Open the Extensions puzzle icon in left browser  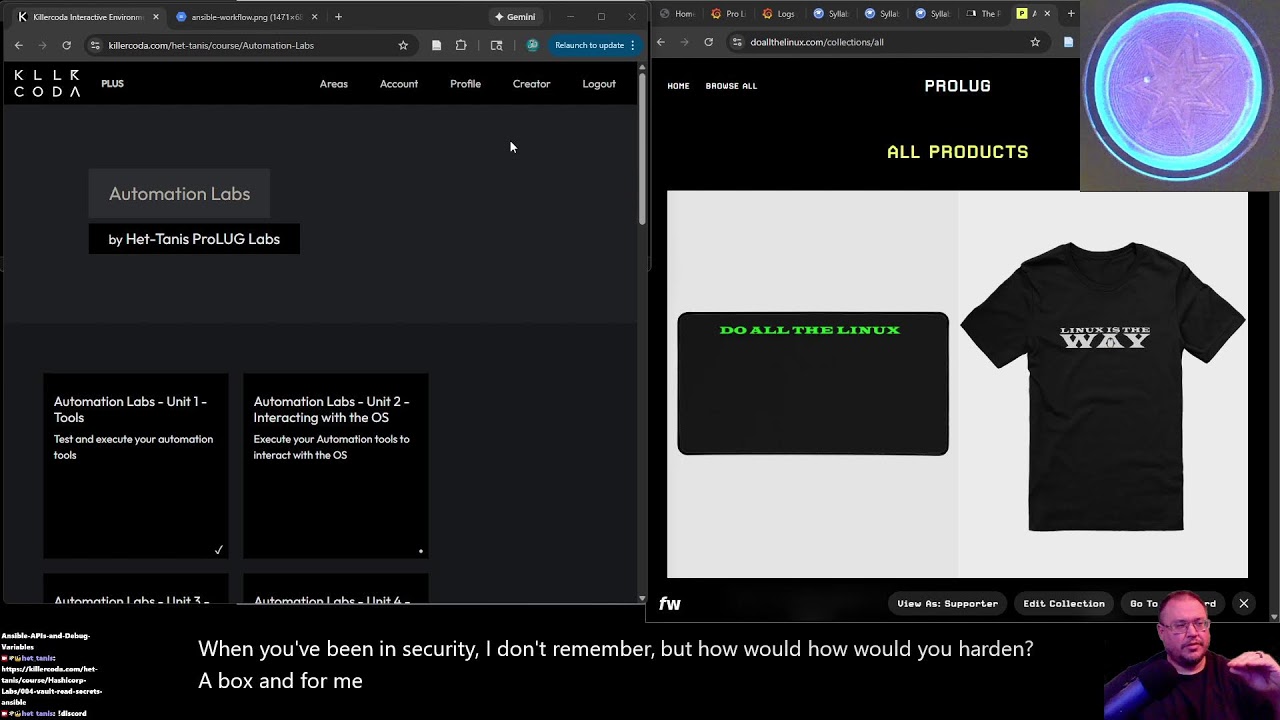tap(461, 45)
